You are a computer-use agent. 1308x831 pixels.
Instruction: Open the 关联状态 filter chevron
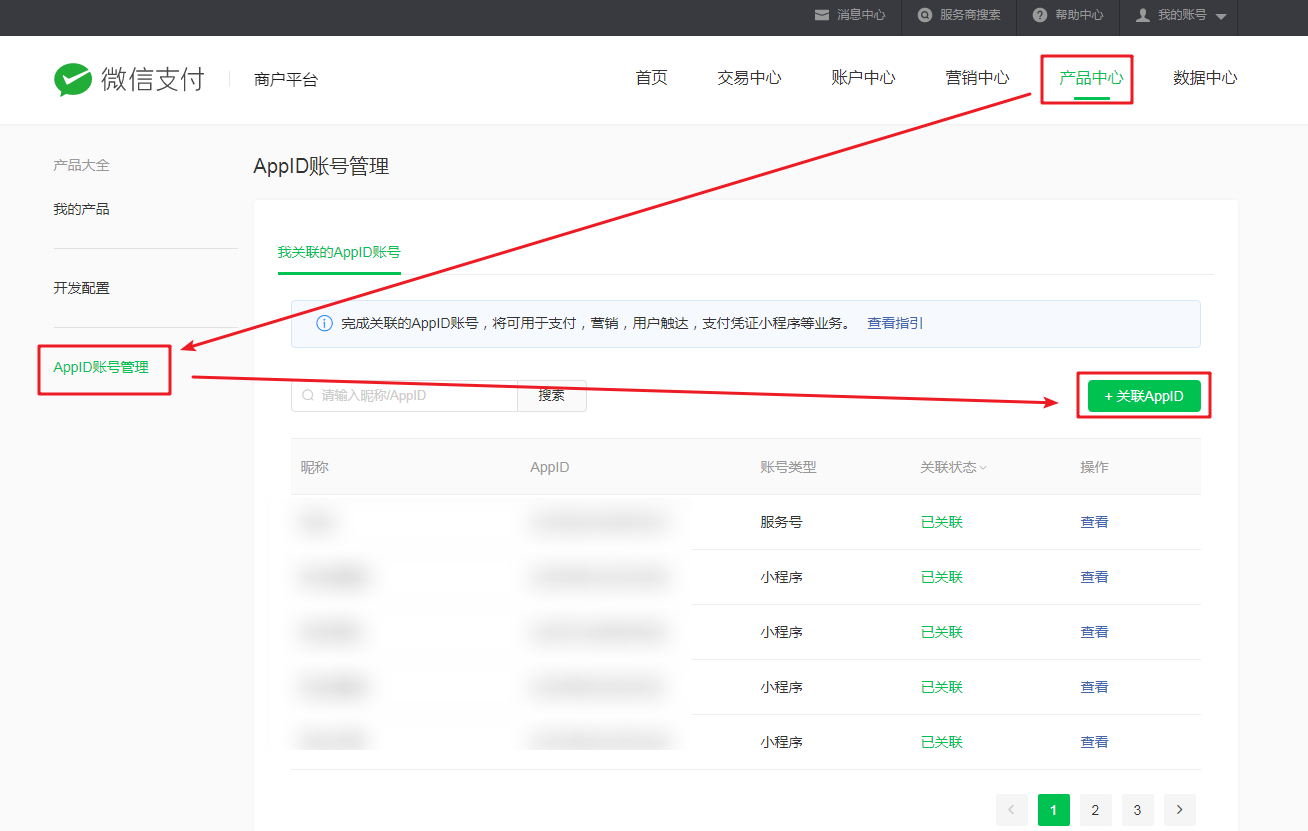click(983, 468)
